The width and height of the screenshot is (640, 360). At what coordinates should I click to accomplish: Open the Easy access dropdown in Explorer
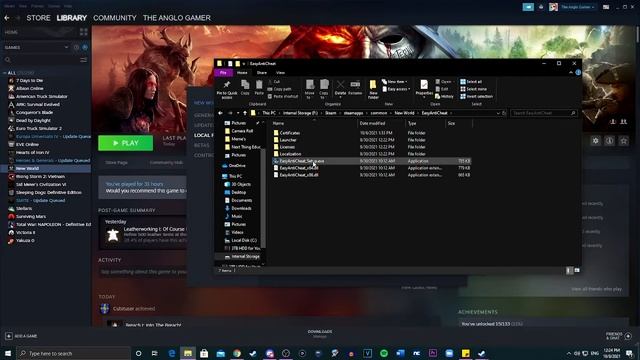point(396,89)
